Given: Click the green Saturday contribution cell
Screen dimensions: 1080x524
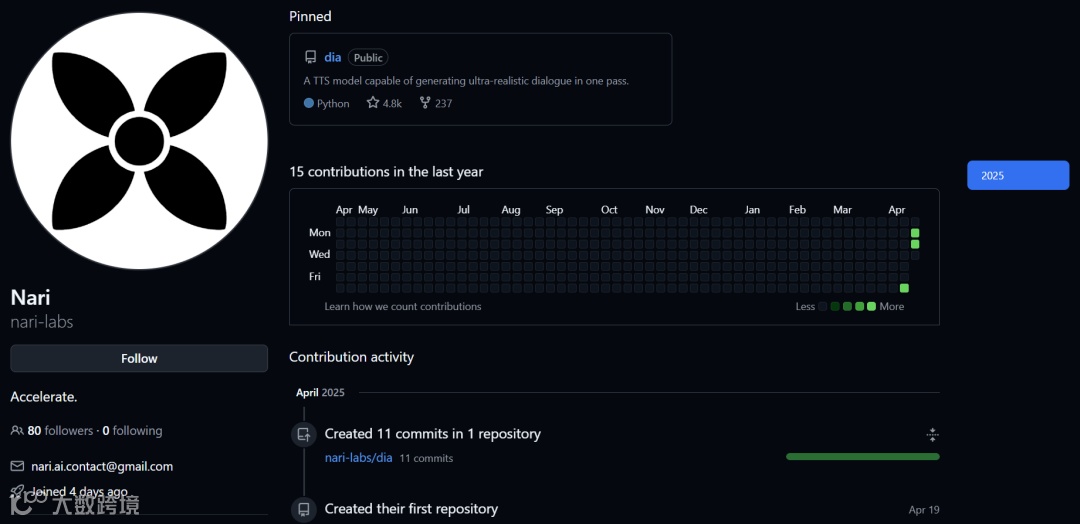Looking at the screenshot, I should (x=904, y=288).
